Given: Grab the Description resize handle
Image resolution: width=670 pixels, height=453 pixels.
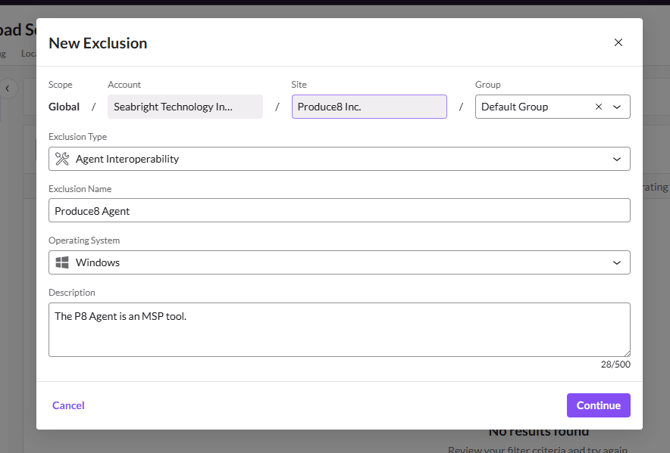Looking at the screenshot, I should 626,352.
